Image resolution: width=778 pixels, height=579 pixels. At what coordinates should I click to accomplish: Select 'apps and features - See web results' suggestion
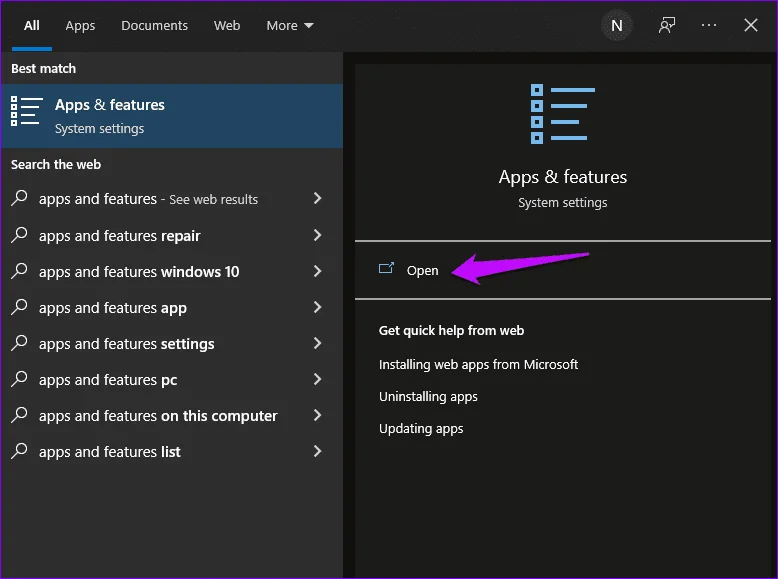click(x=172, y=199)
